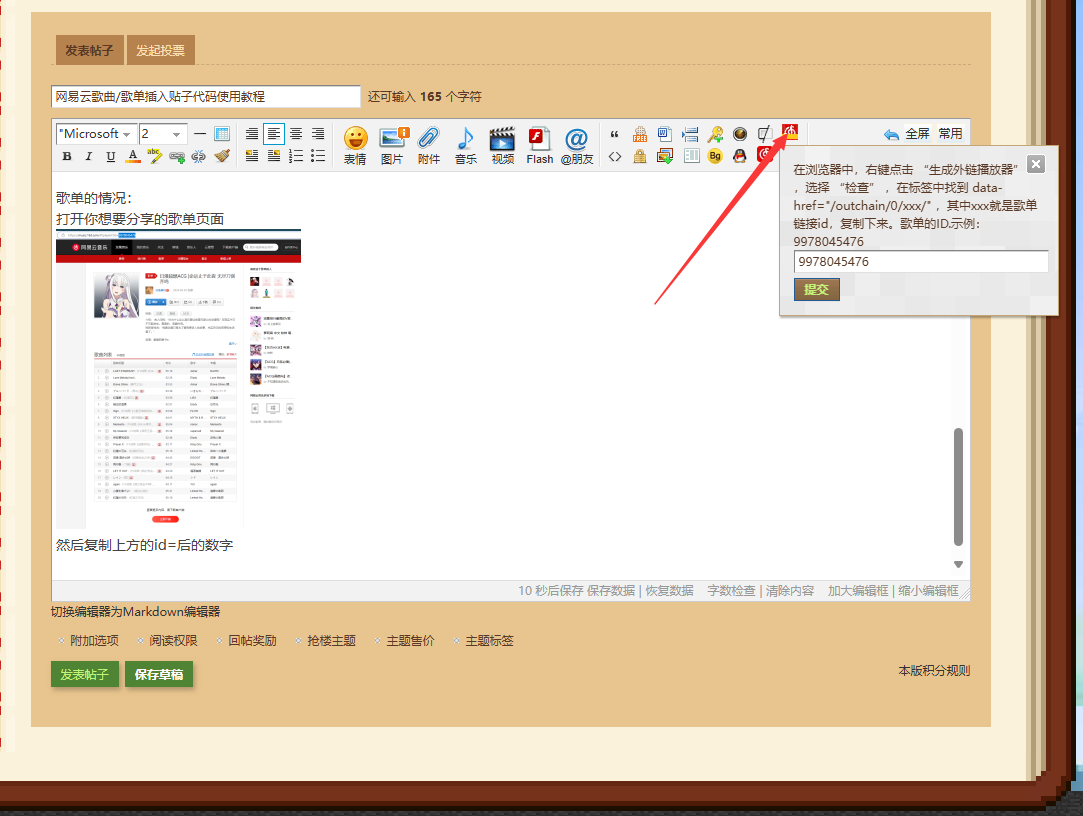Image resolution: width=1083 pixels, height=816 pixels.
Task: Click the column layout icon
Action: 691,156
